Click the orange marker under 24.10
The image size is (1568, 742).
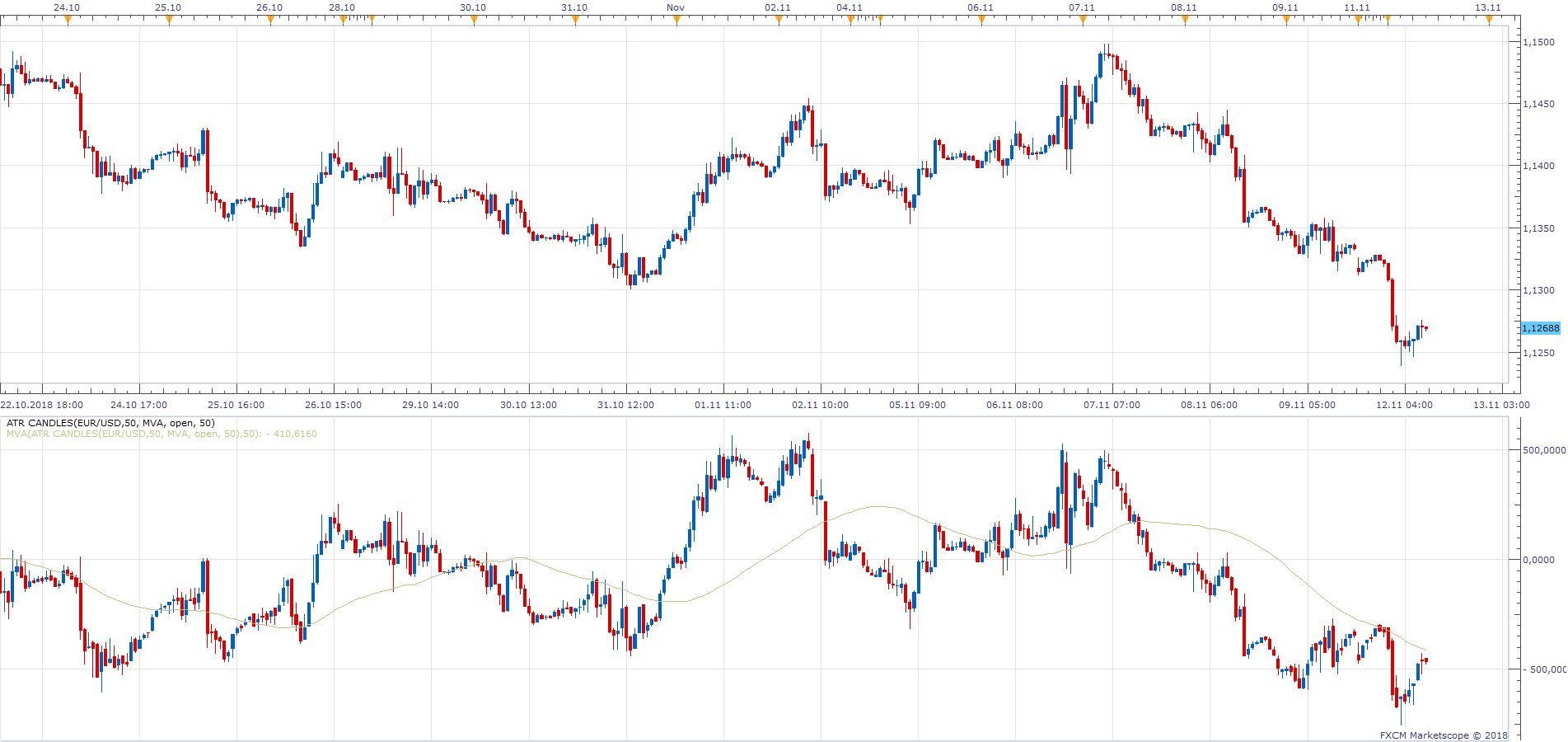(68, 21)
